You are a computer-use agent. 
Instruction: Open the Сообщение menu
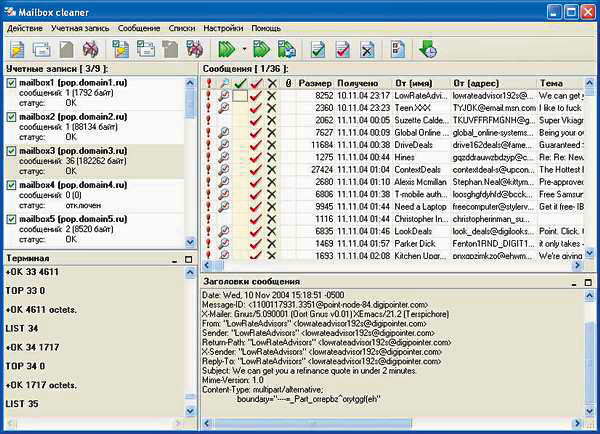point(139,28)
